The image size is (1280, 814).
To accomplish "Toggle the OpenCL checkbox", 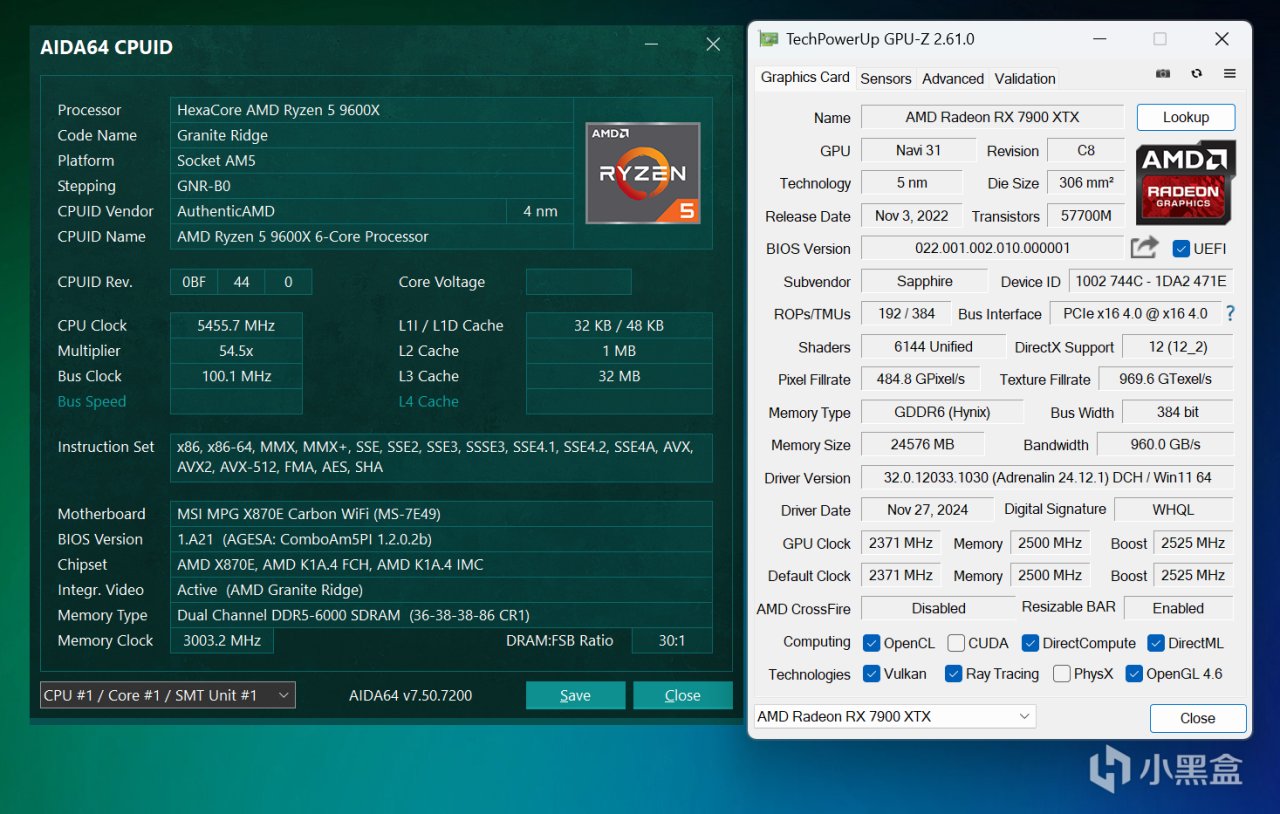I will (871, 643).
